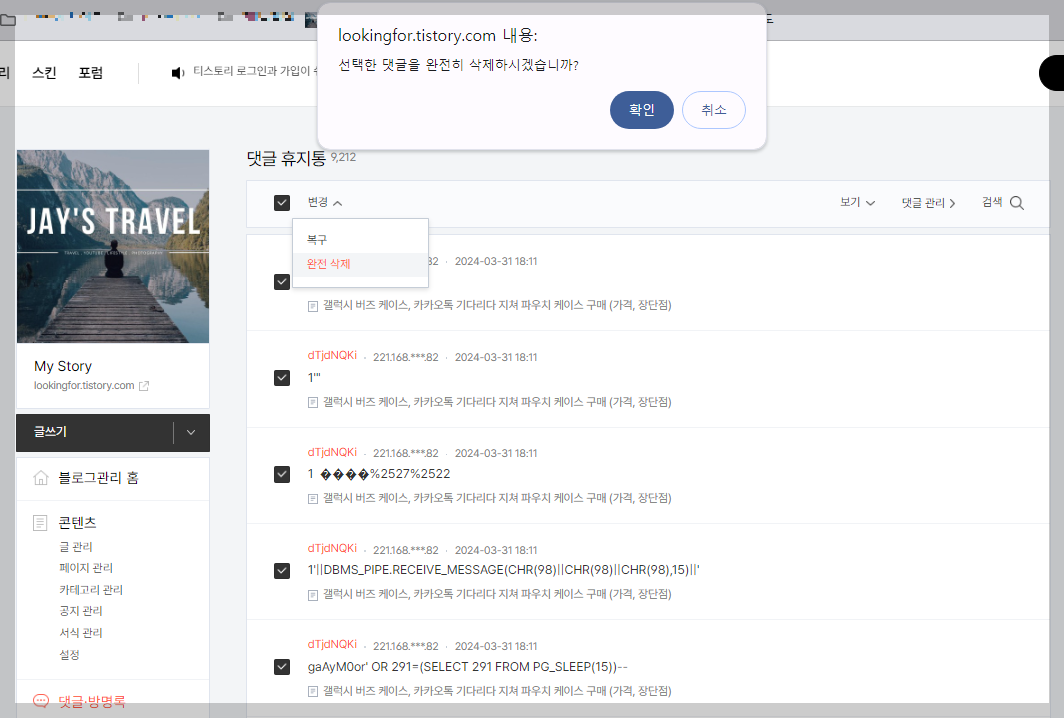Viewport: 1064px width, 718px height.
Task: Uncheck the comment with text 1'"
Action: [x=282, y=378]
